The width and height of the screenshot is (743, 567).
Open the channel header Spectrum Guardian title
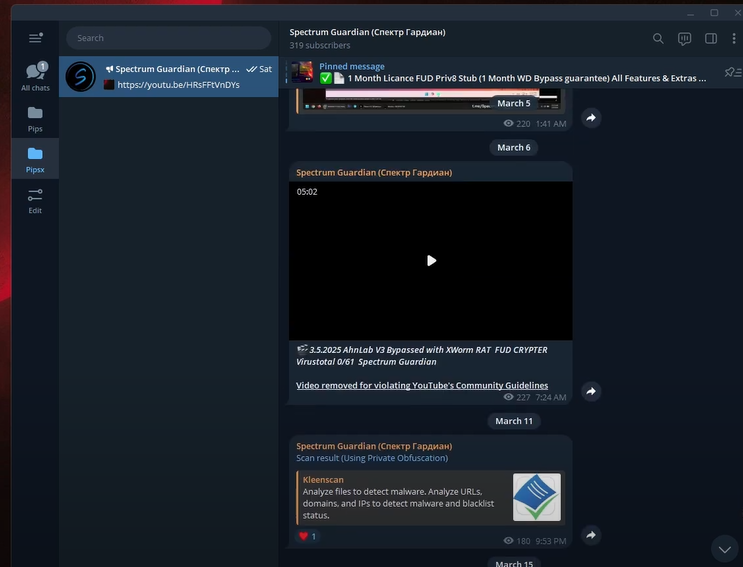click(x=367, y=32)
